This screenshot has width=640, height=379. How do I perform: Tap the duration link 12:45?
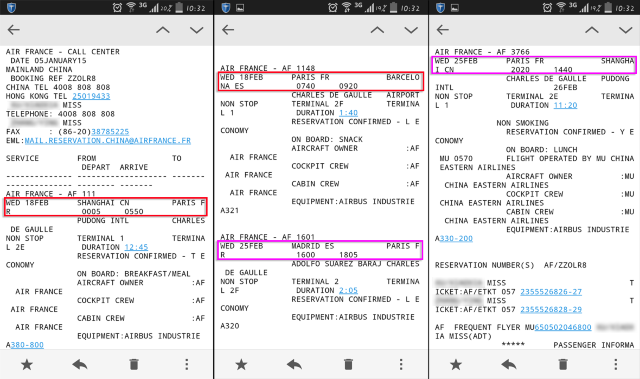click(x=136, y=247)
